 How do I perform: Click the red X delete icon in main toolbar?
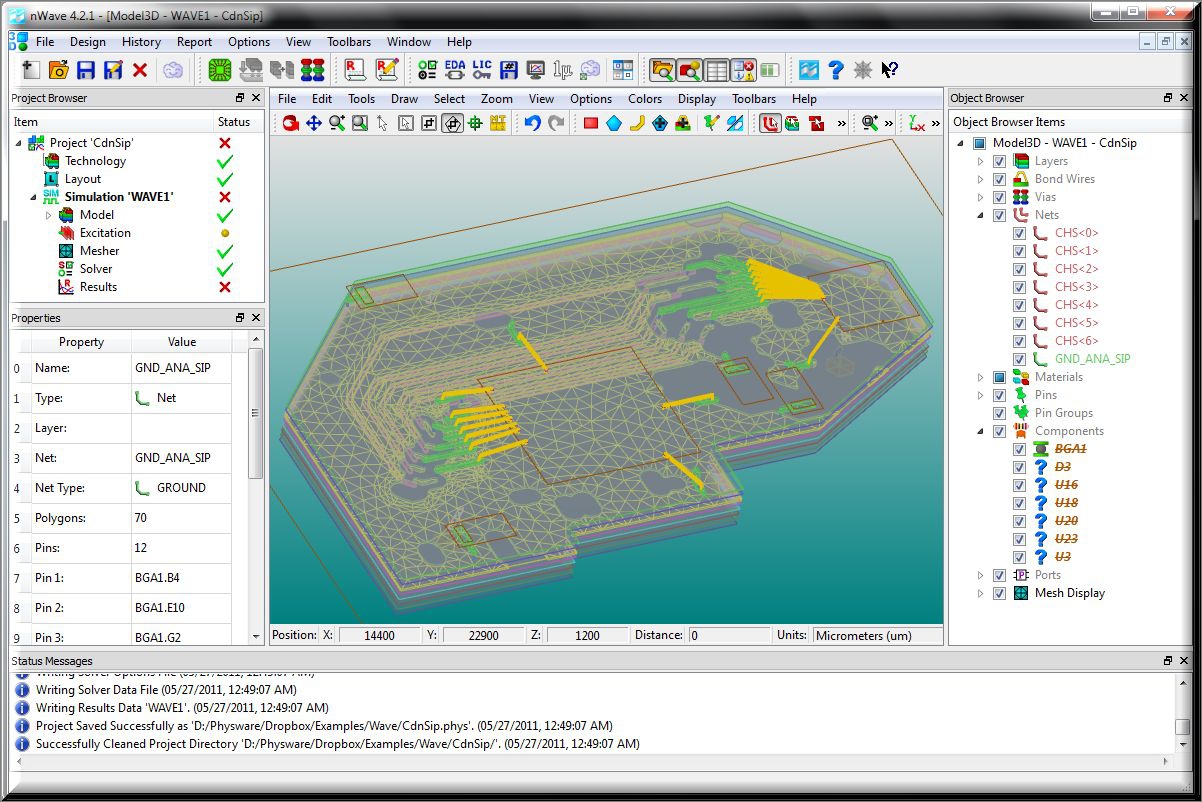point(140,70)
